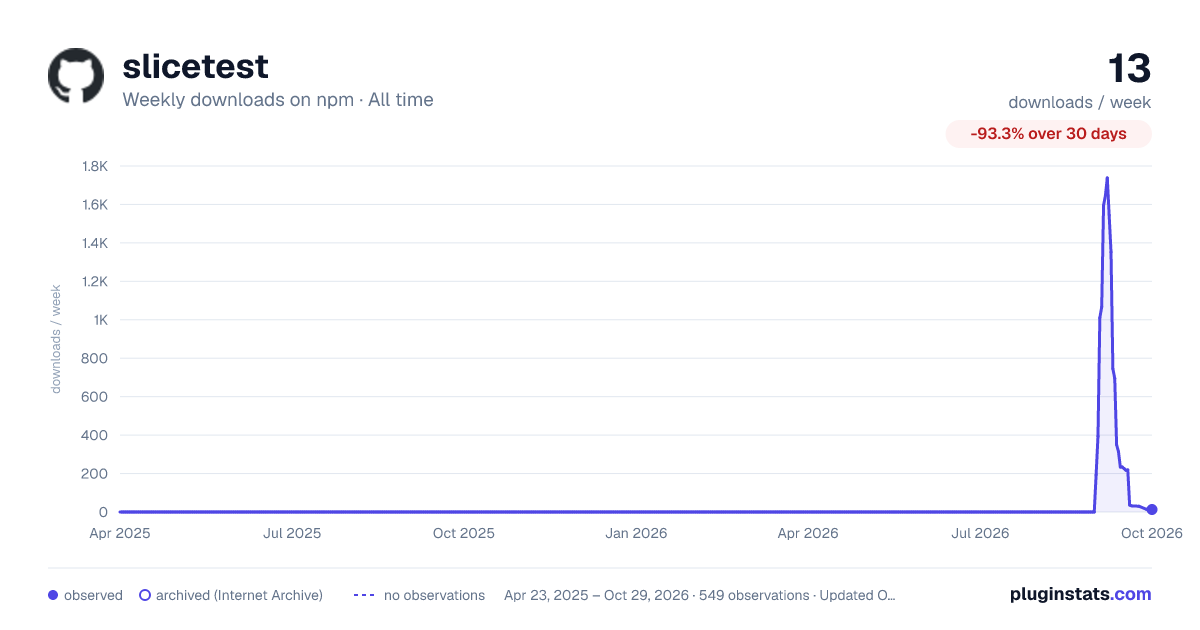This screenshot has width=1200, height=630.
Task: Click the no observations dashed line icon
Action: coord(364,595)
